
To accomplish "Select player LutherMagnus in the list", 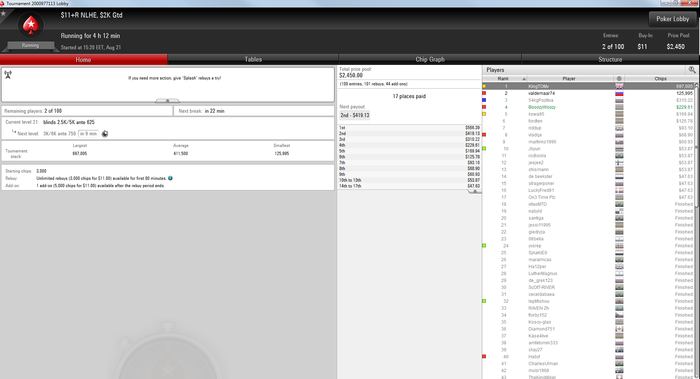I will point(588,273).
